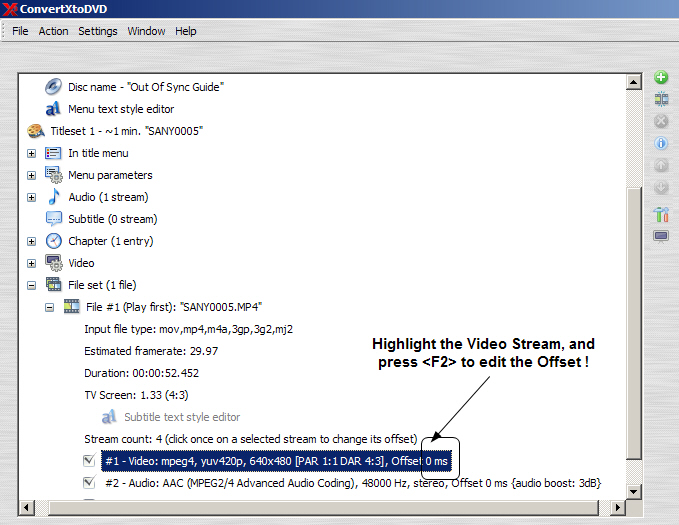Click TV Screen: 1.33 (4:3) text
The image size is (679, 525).
(136, 395)
